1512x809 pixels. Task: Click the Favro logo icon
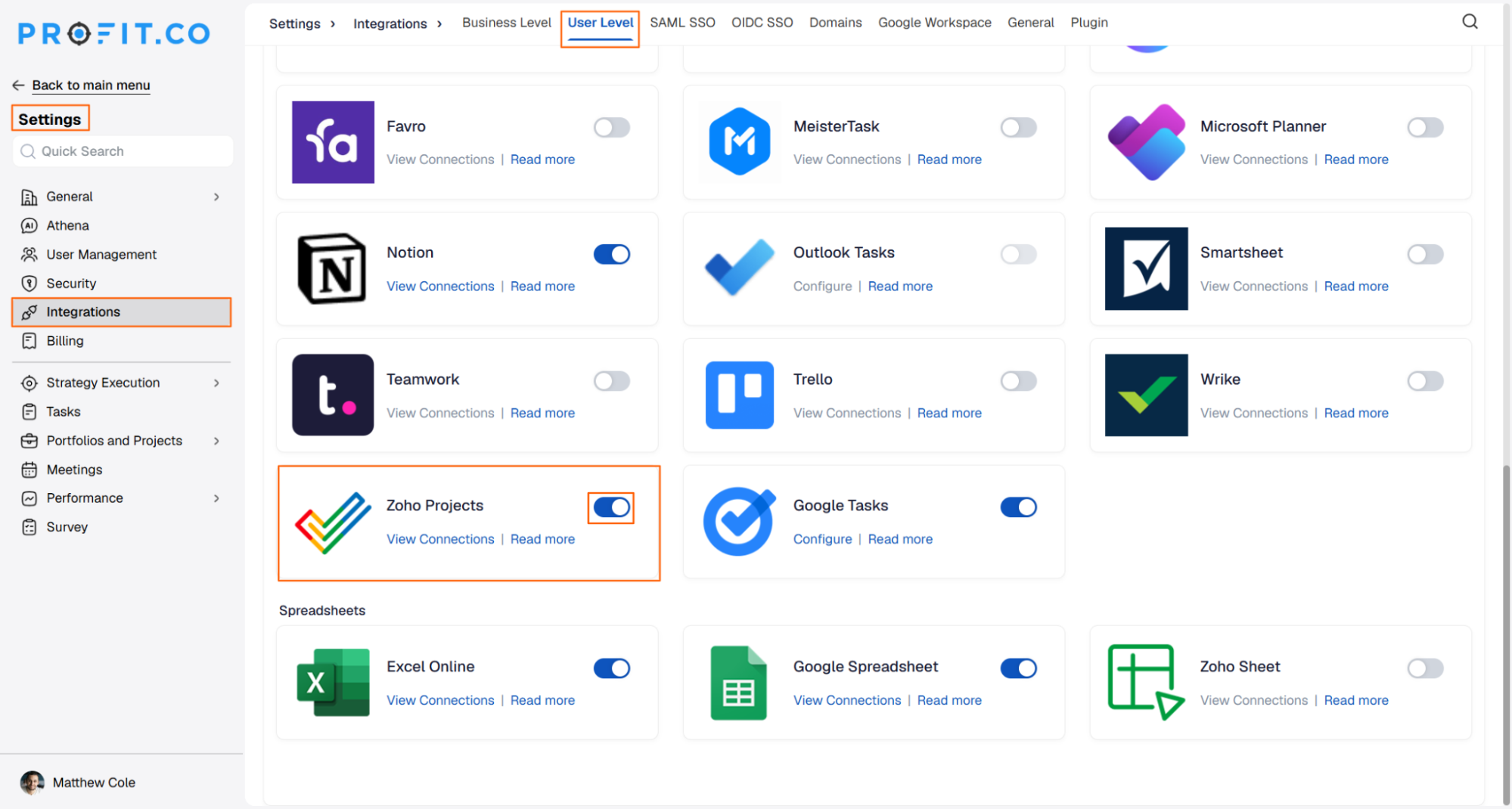click(333, 142)
